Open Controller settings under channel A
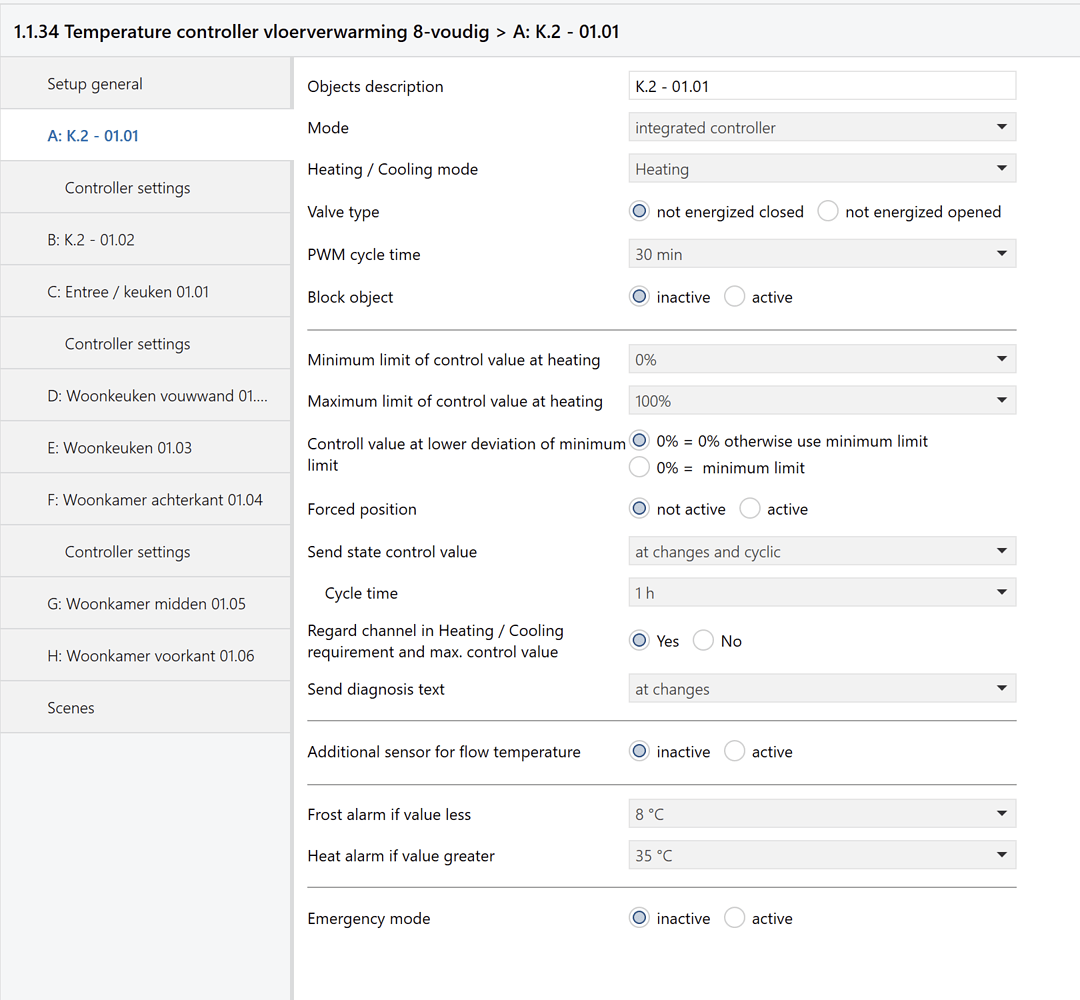 pos(127,187)
